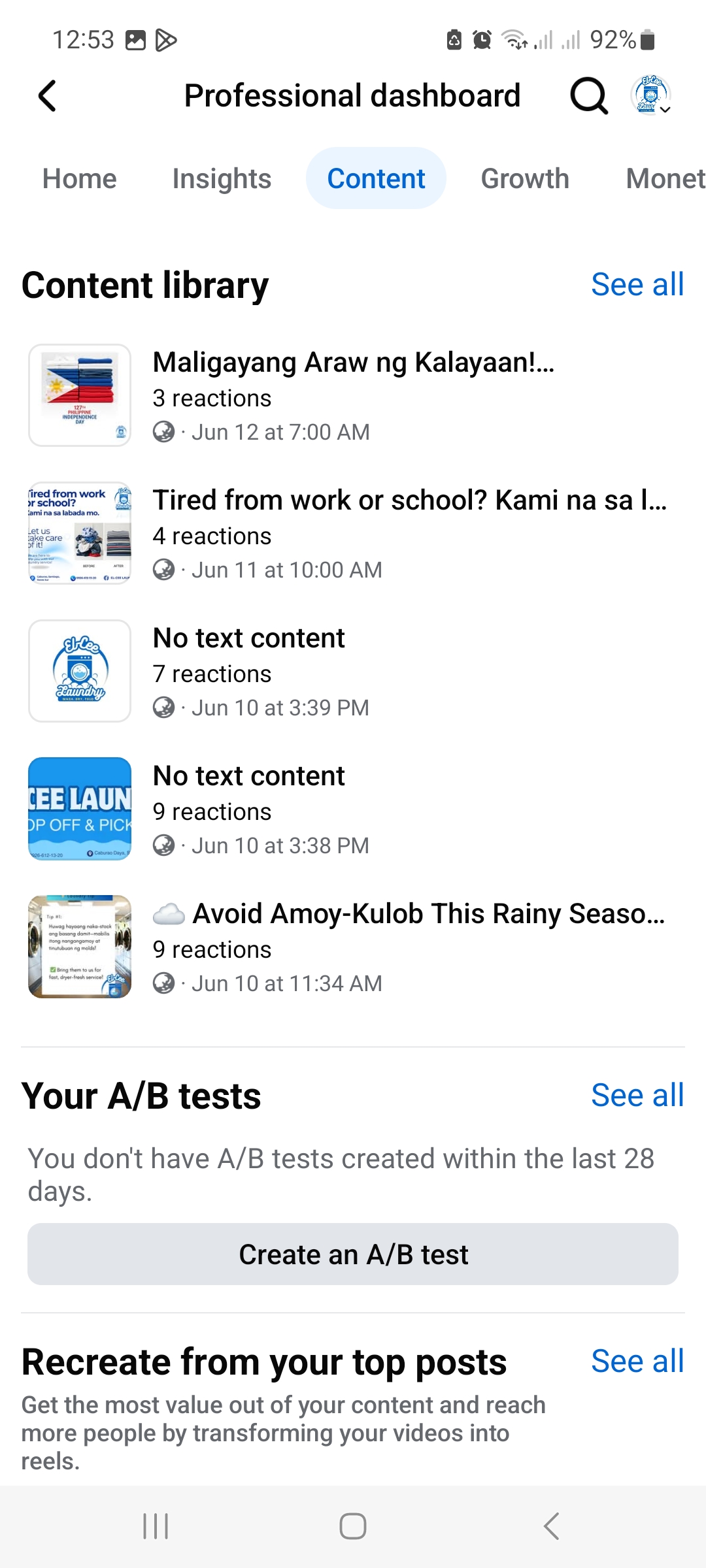Image resolution: width=706 pixels, height=1568 pixels.
Task: Open the El-Cee Laundry logo thumbnail post
Action: coord(80,671)
